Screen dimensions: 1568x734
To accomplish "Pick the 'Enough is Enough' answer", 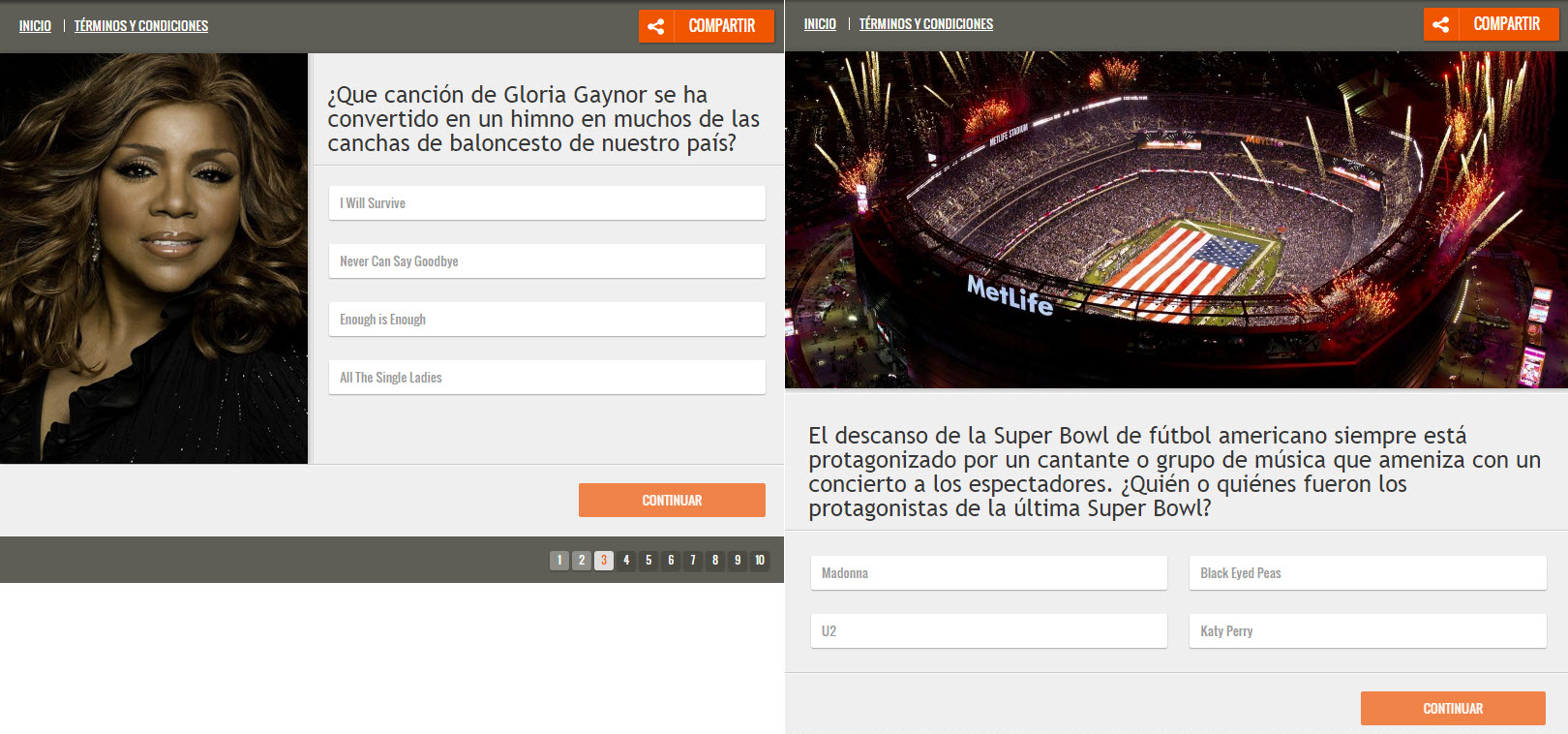I will (546, 320).
